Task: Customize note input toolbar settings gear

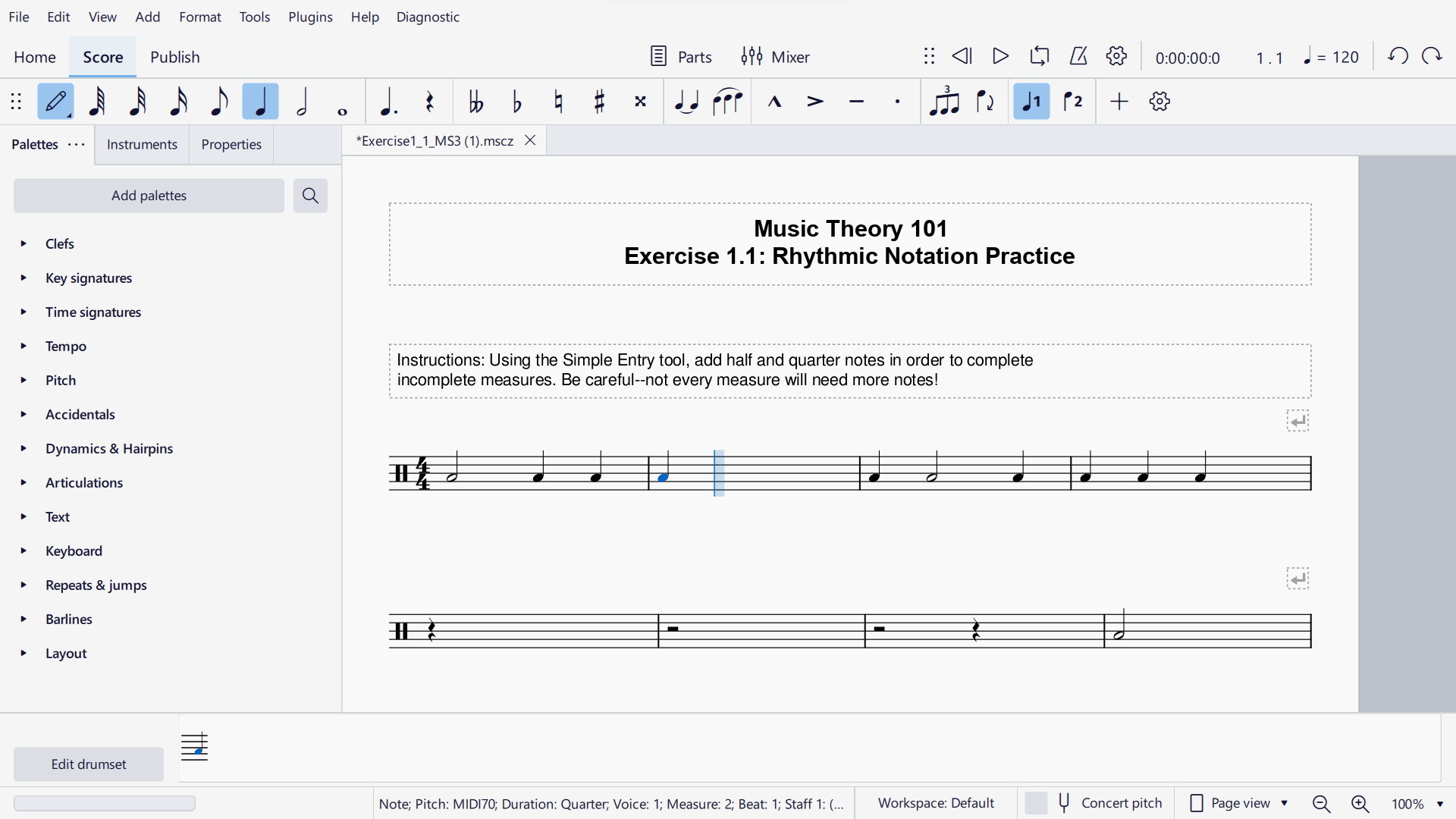Action: [x=1160, y=102]
